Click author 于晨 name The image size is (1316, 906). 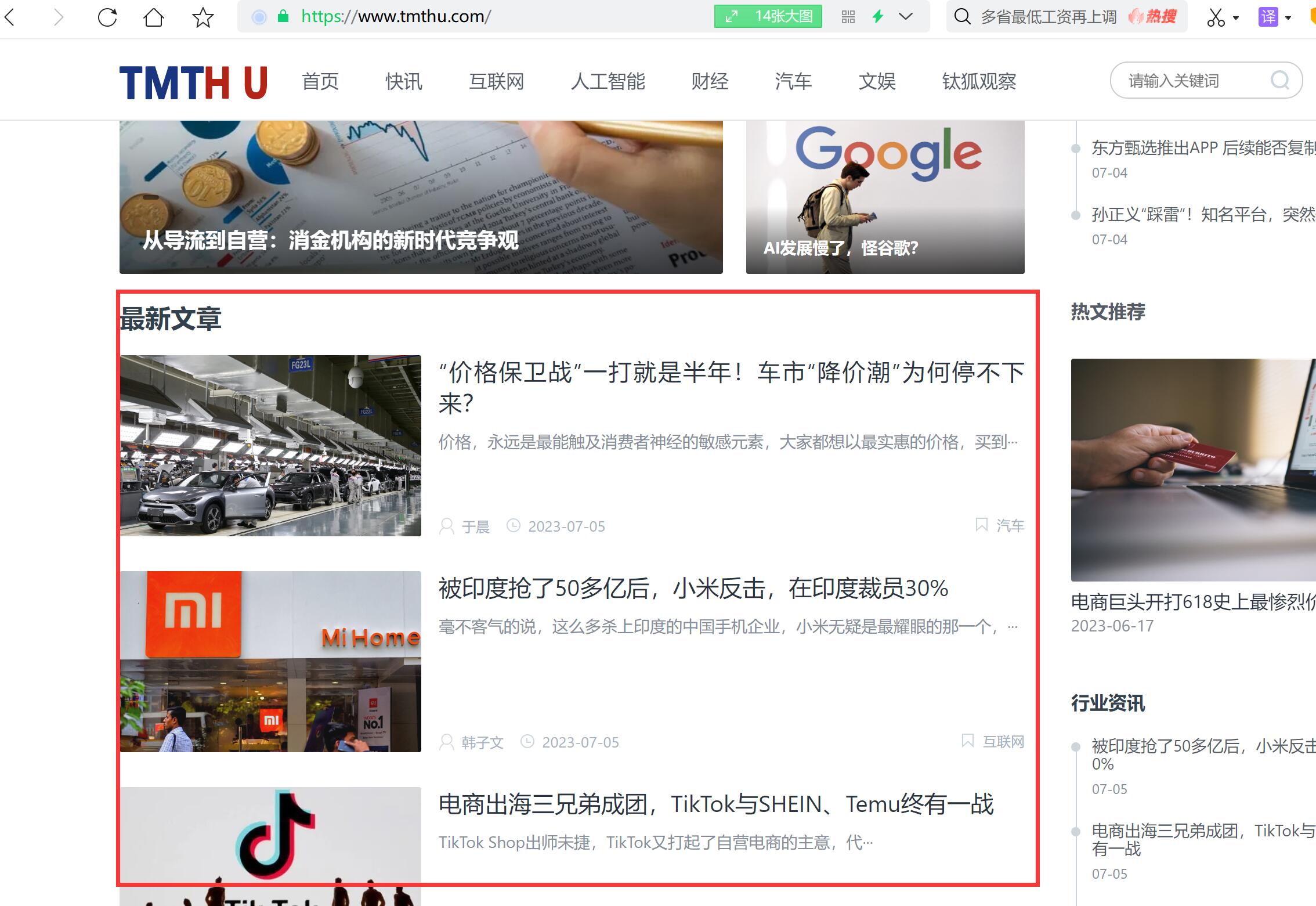click(476, 526)
